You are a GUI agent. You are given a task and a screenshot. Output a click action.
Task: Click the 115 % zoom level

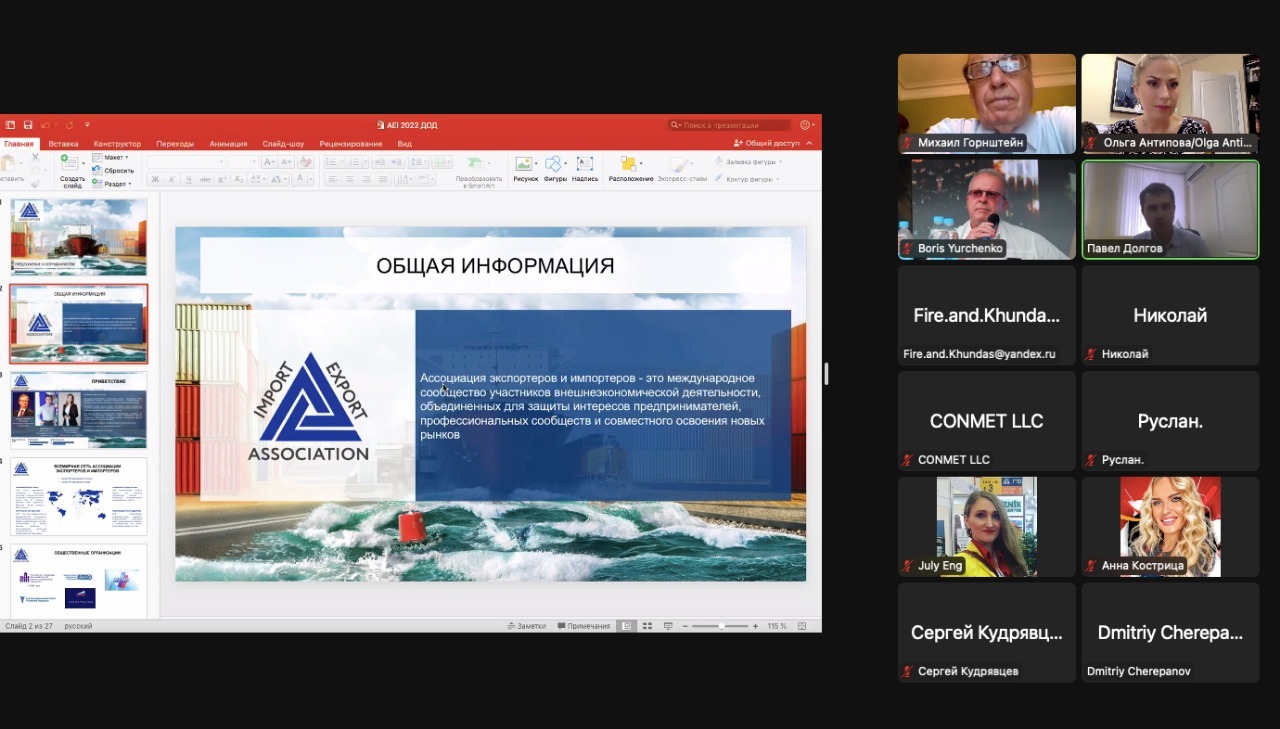tap(777, 626)
